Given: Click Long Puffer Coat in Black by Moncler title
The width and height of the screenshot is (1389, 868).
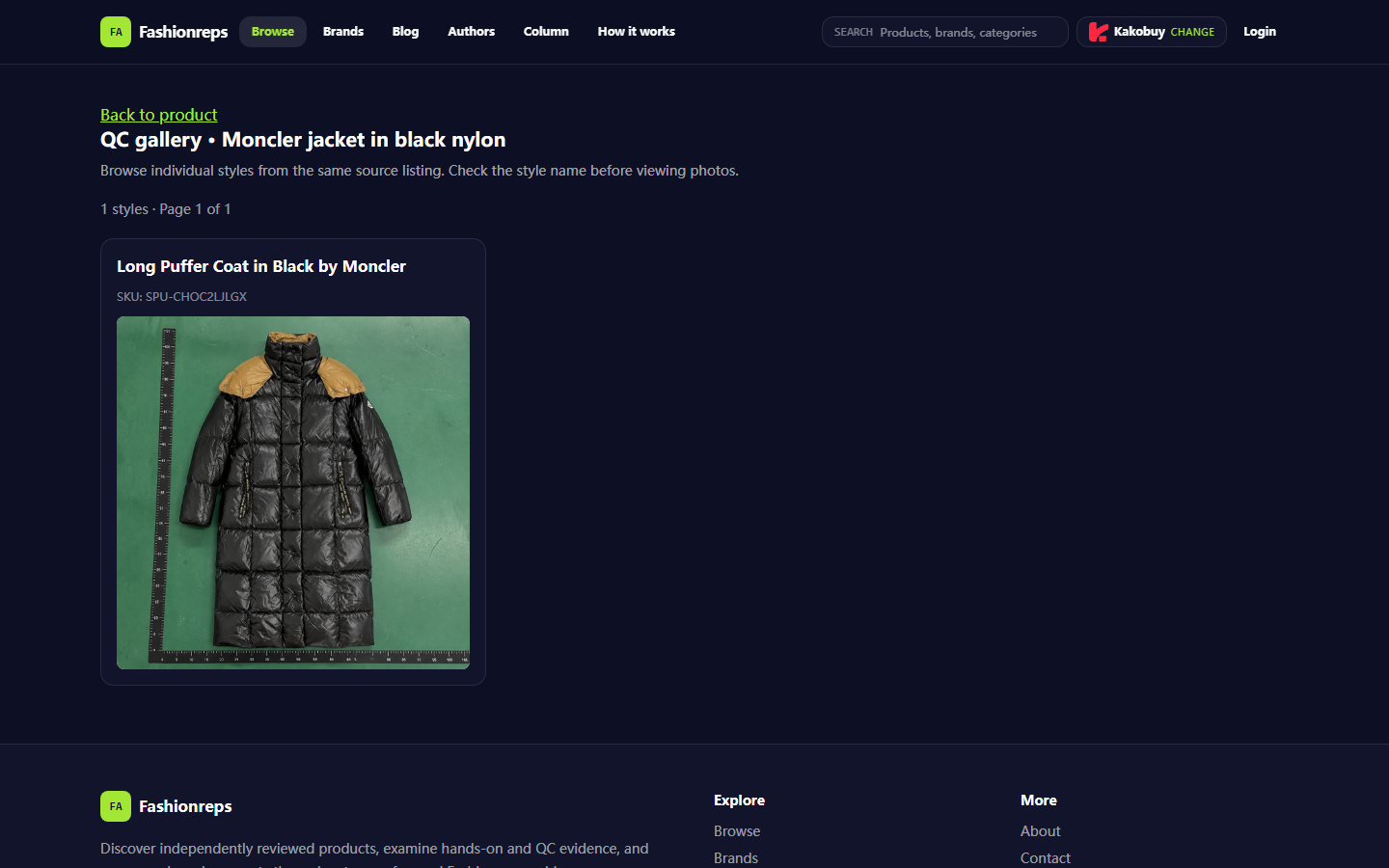Looking at the screenshot, I should (261, 266).
